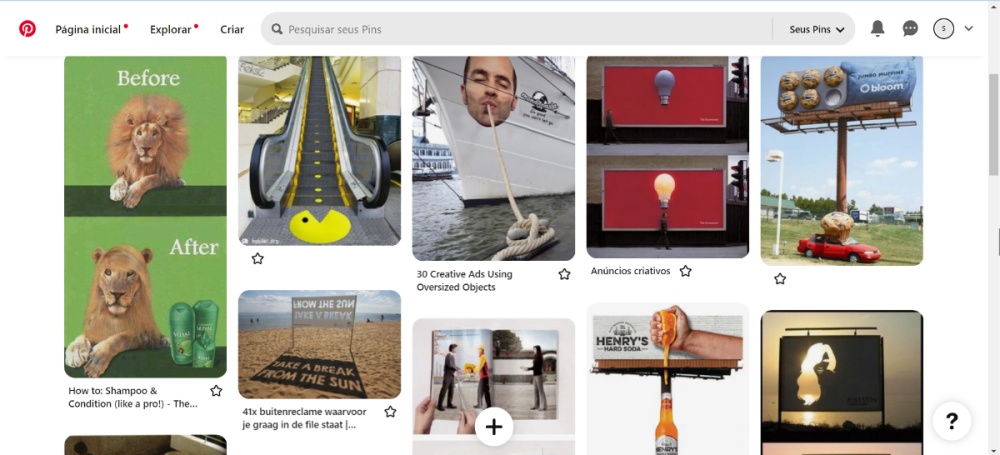Image resolution: width=1000 pixels, height=455 pixels.
Task: Click the search magnifier icon
Action: tap(276, 30)
